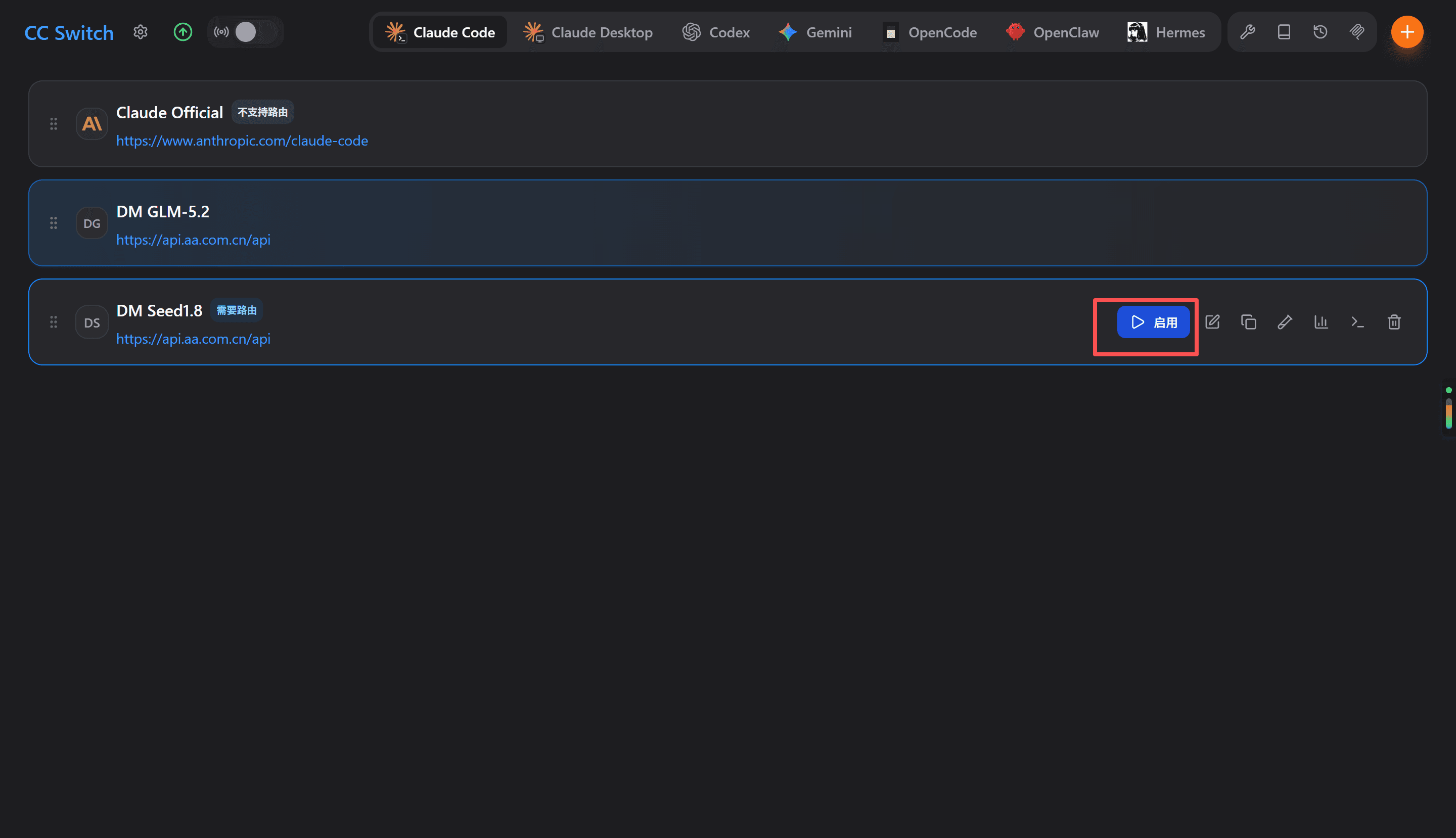Click the wrench tools icon in the header
The image size is (1456, 838).
click(1248, 32)
